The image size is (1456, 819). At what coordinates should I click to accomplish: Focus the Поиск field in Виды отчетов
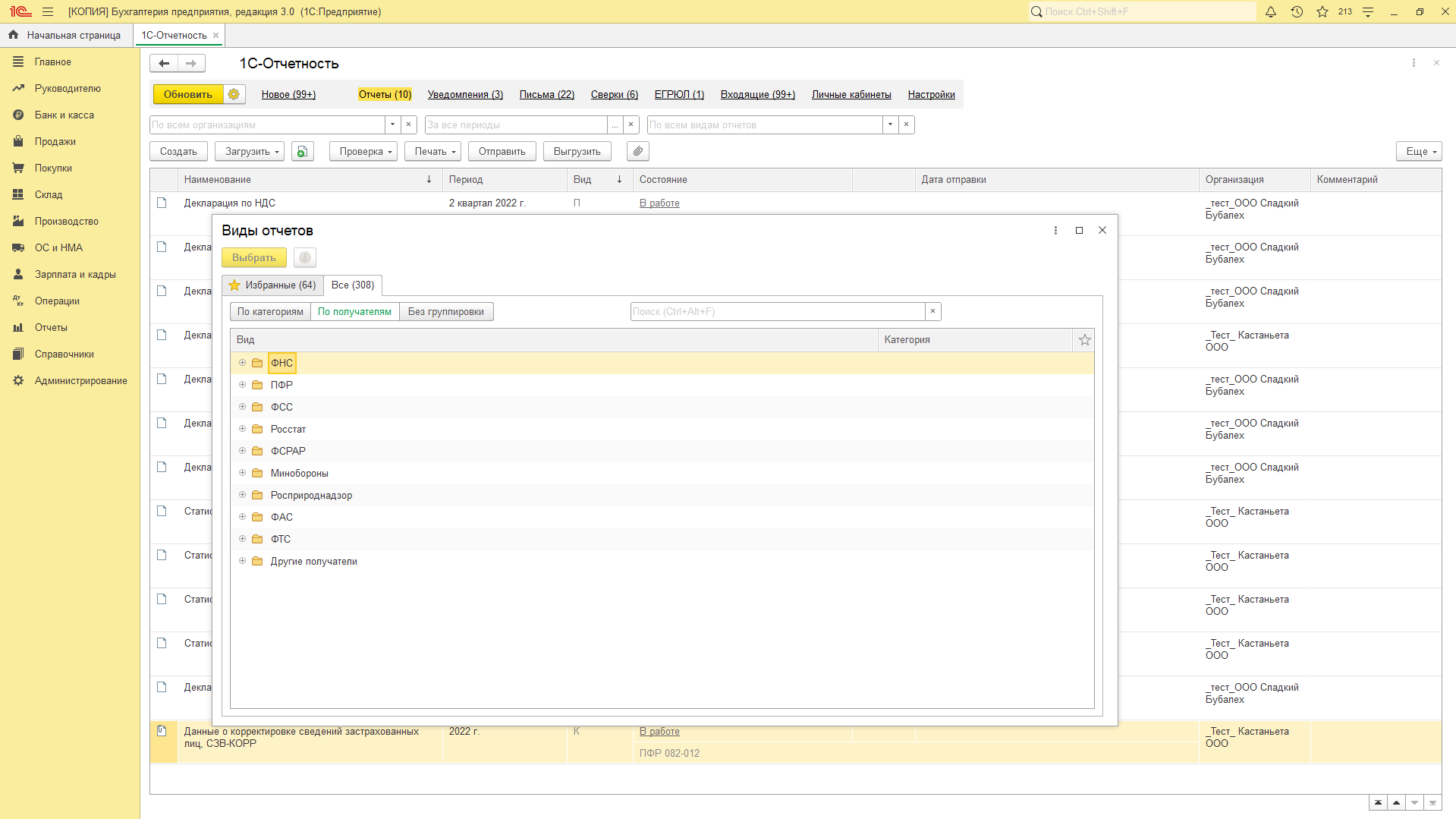778,312
